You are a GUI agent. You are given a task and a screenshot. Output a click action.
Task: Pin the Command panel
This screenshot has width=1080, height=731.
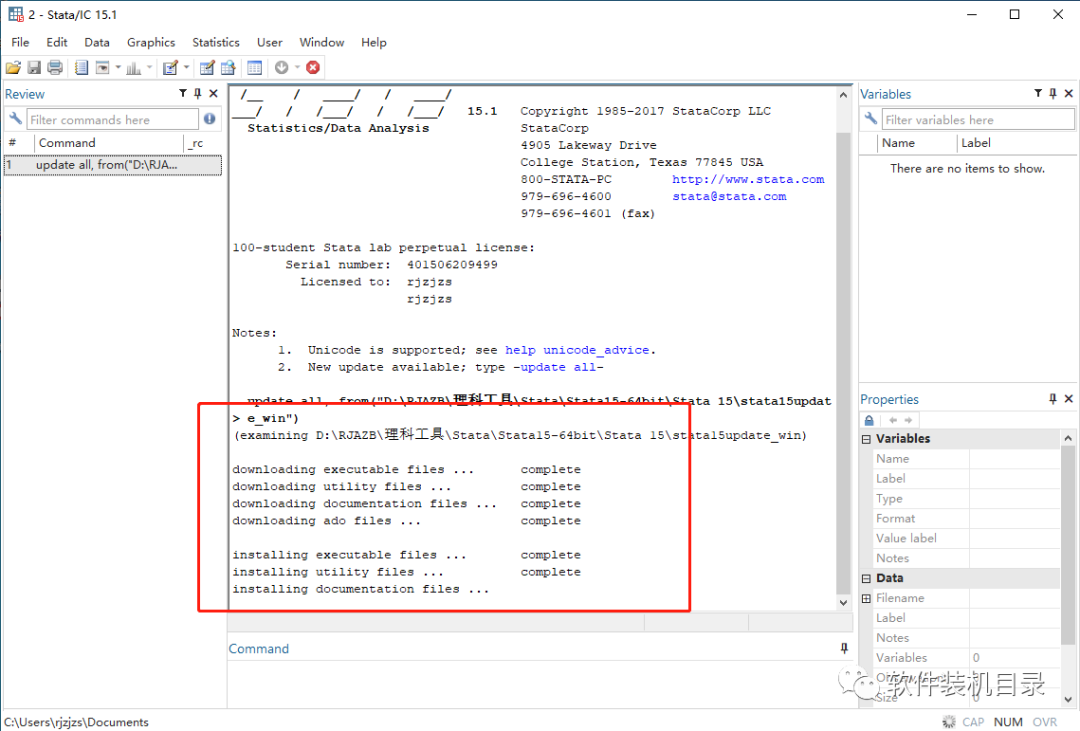[x=844, y=648]
